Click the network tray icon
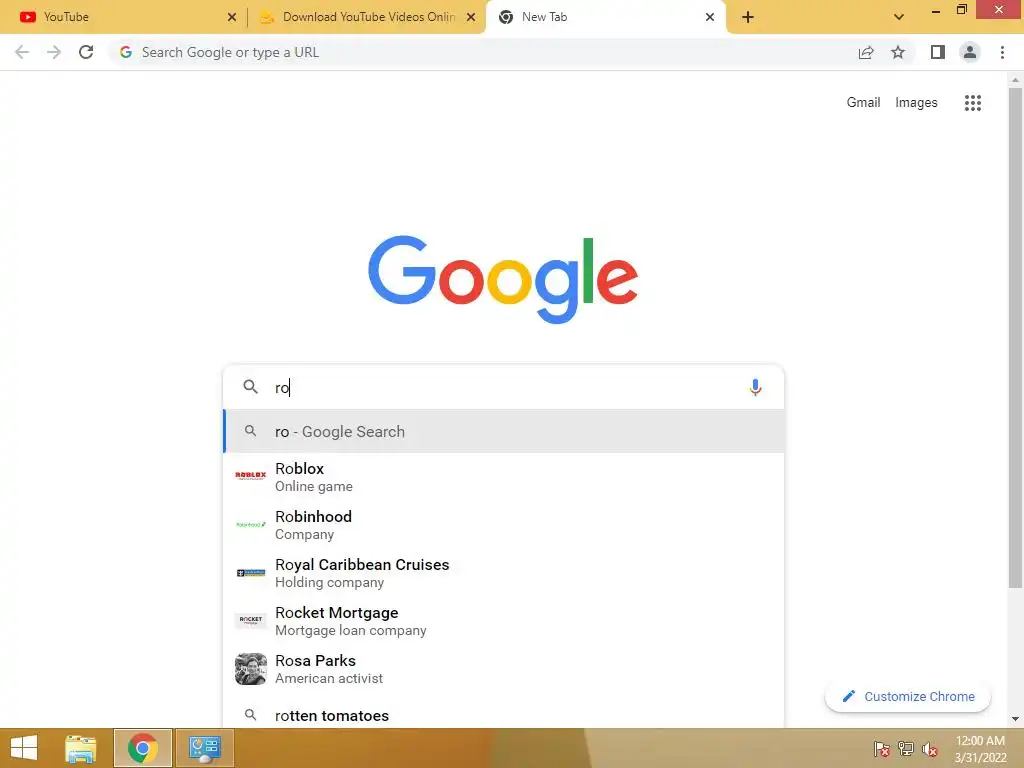 [906, 749]
